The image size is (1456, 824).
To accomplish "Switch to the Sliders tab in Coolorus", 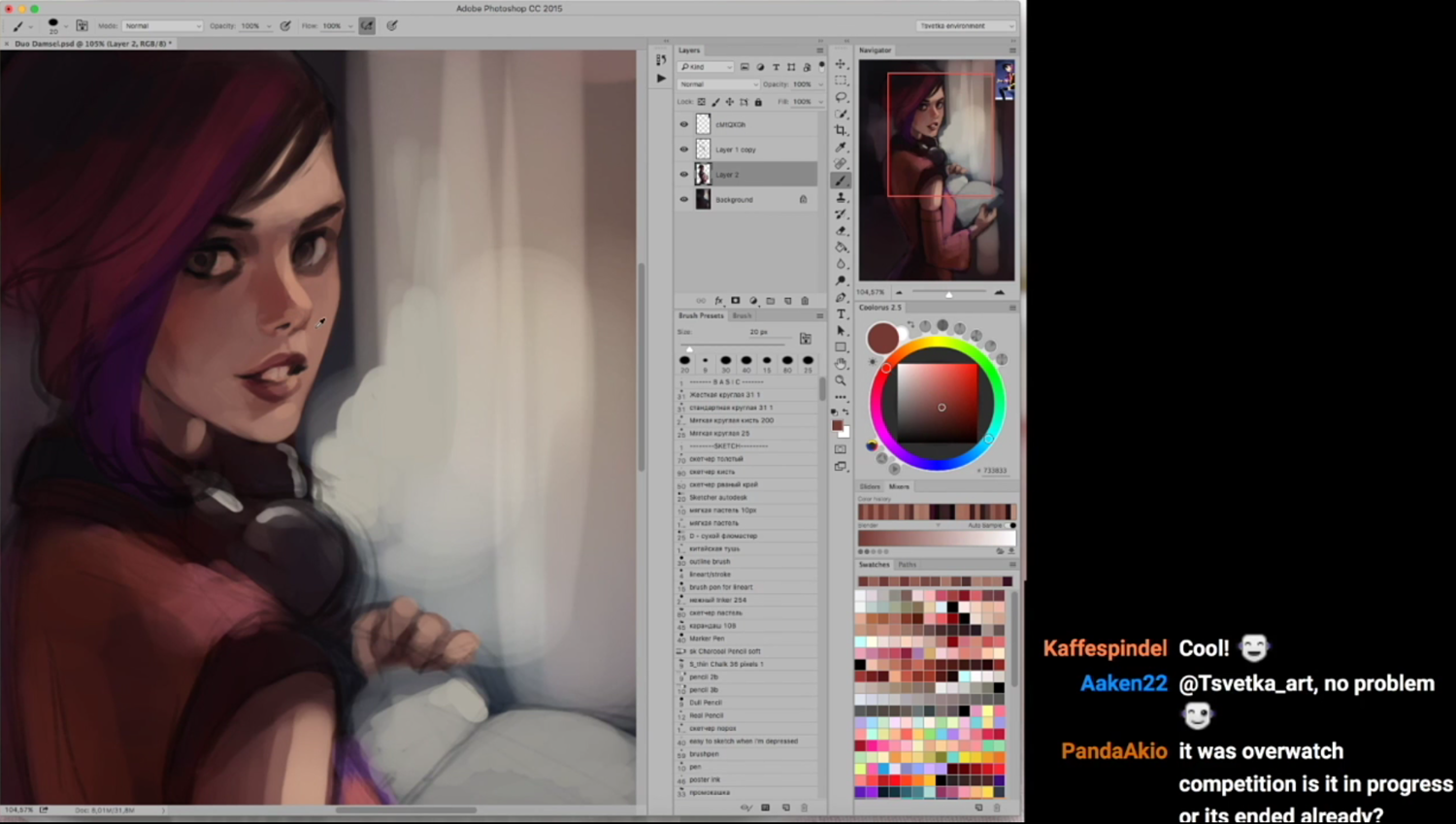I will 870,486.
